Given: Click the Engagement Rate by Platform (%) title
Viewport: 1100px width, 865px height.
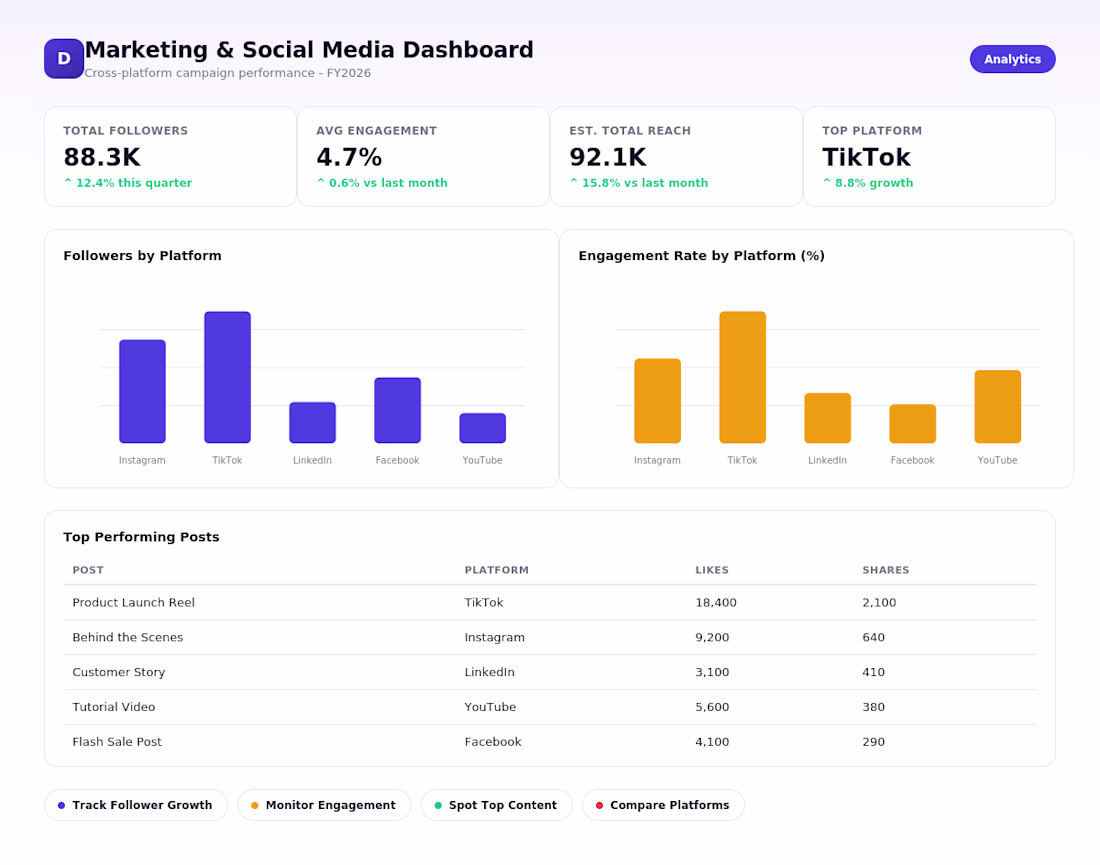Looking at the screenshot, I should 702,256.
